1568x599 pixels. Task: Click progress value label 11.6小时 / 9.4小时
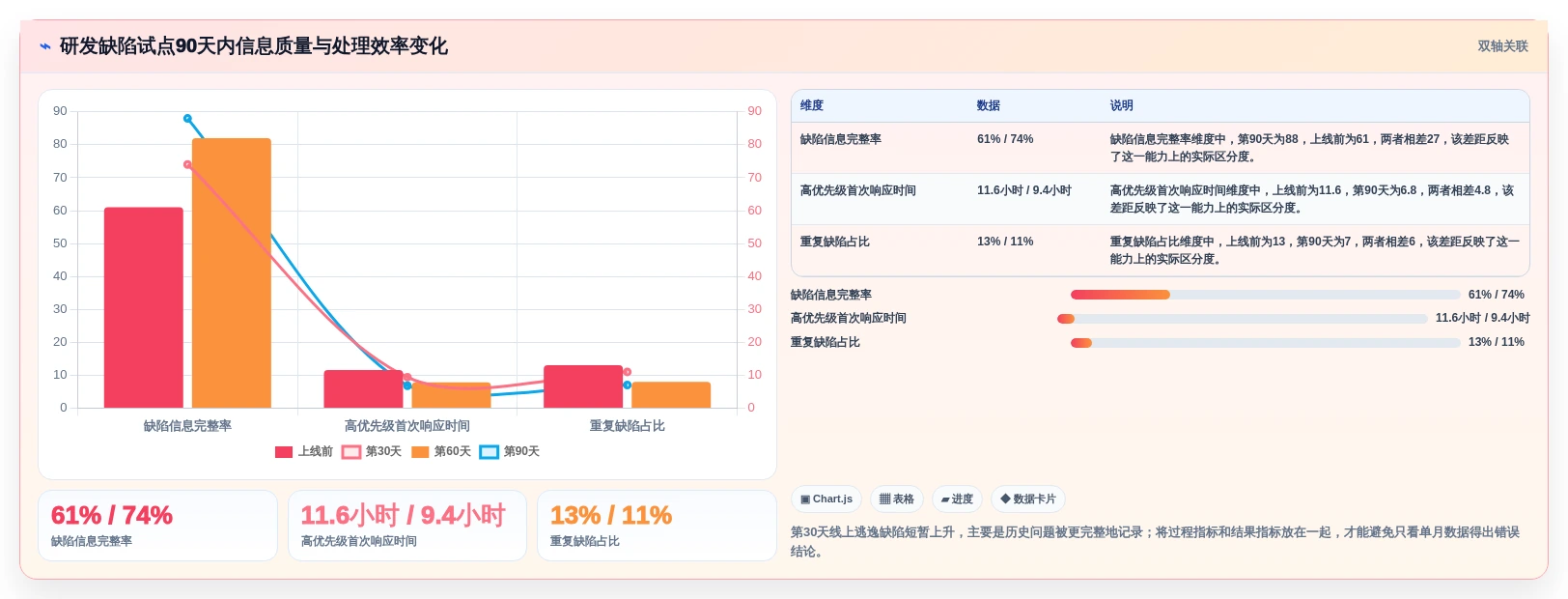click(x=1482, y=318)
